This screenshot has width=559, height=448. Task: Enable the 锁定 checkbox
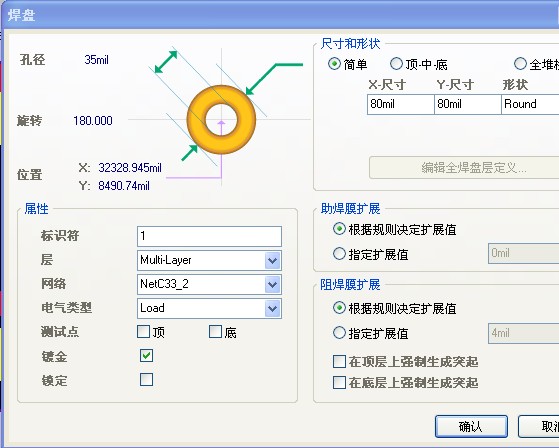[147, 380]
